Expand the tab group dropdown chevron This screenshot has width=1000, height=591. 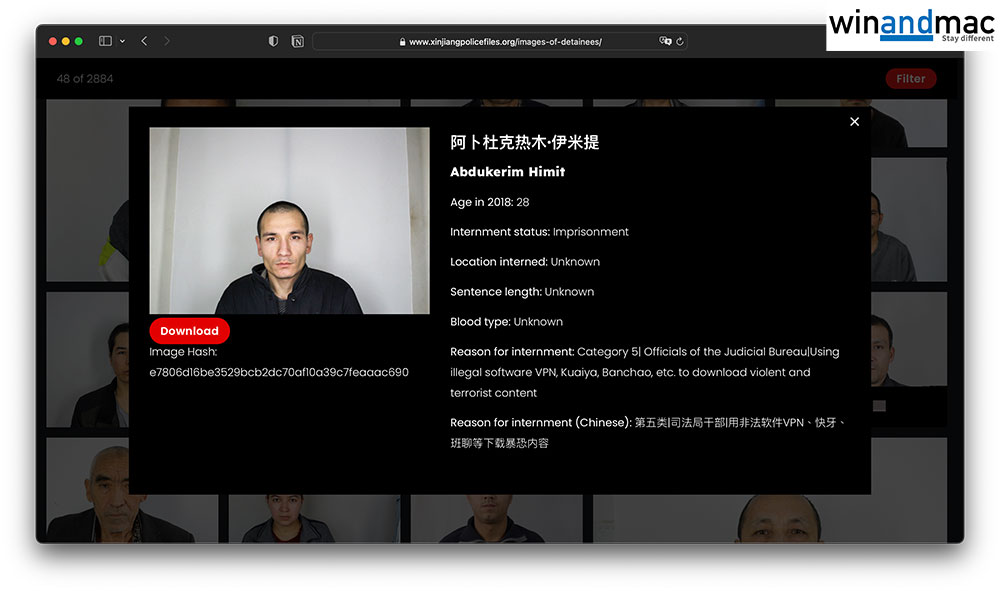click(x=122, y=41)
